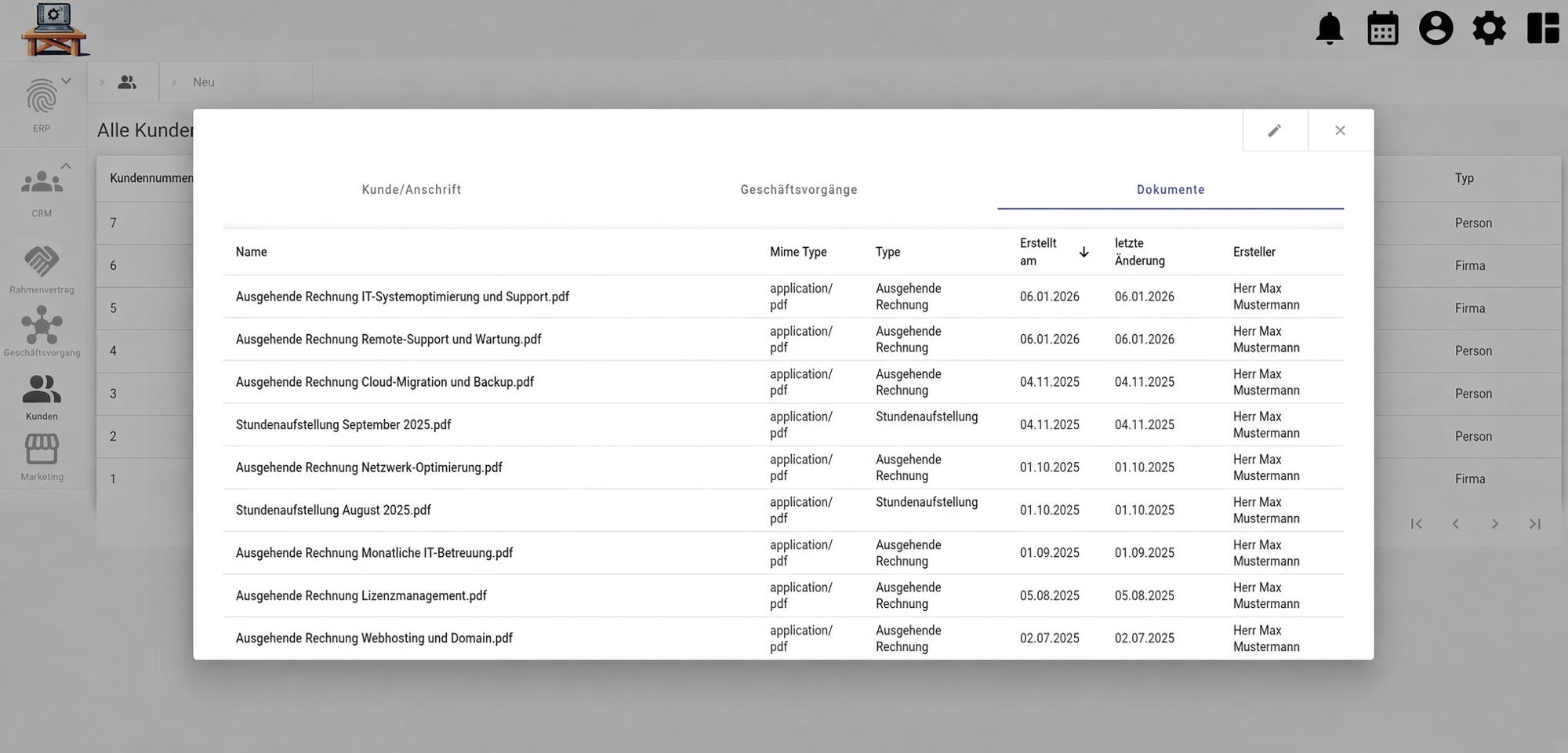Click the Neu breadcrumb button

click(x=204, y=82)
